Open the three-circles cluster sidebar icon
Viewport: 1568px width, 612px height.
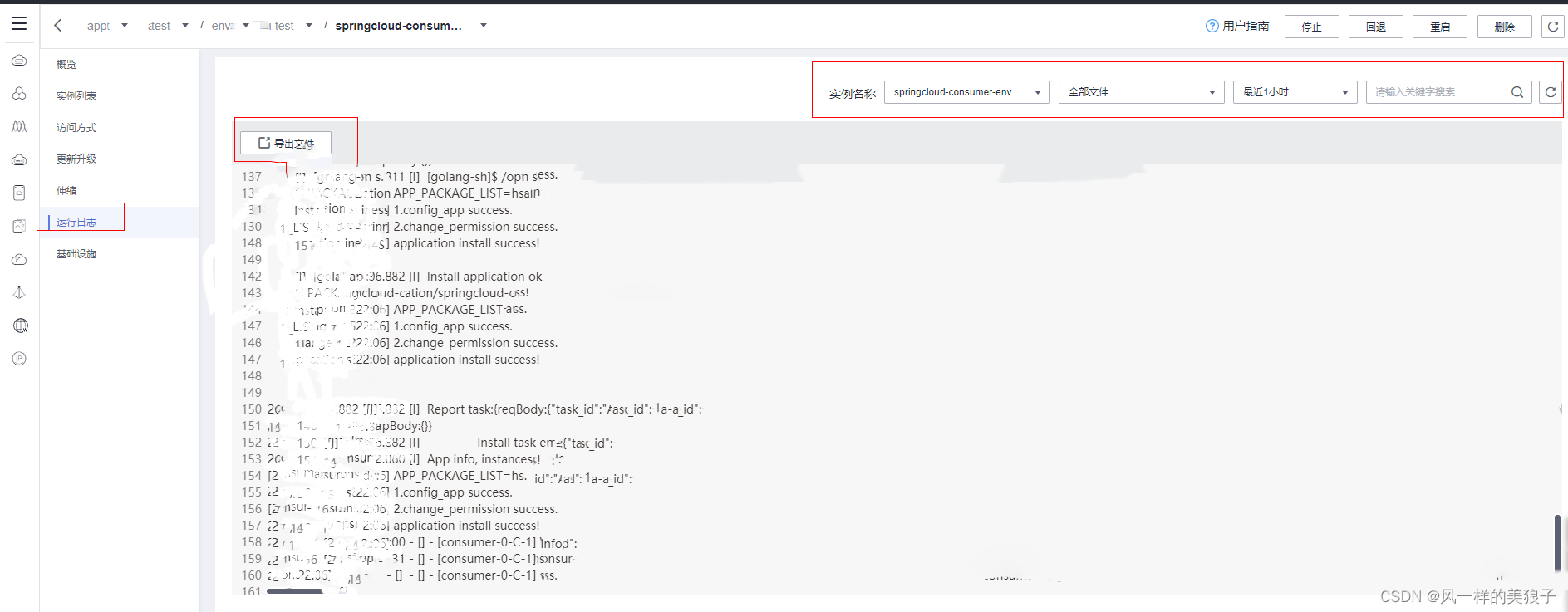point(19,94)
